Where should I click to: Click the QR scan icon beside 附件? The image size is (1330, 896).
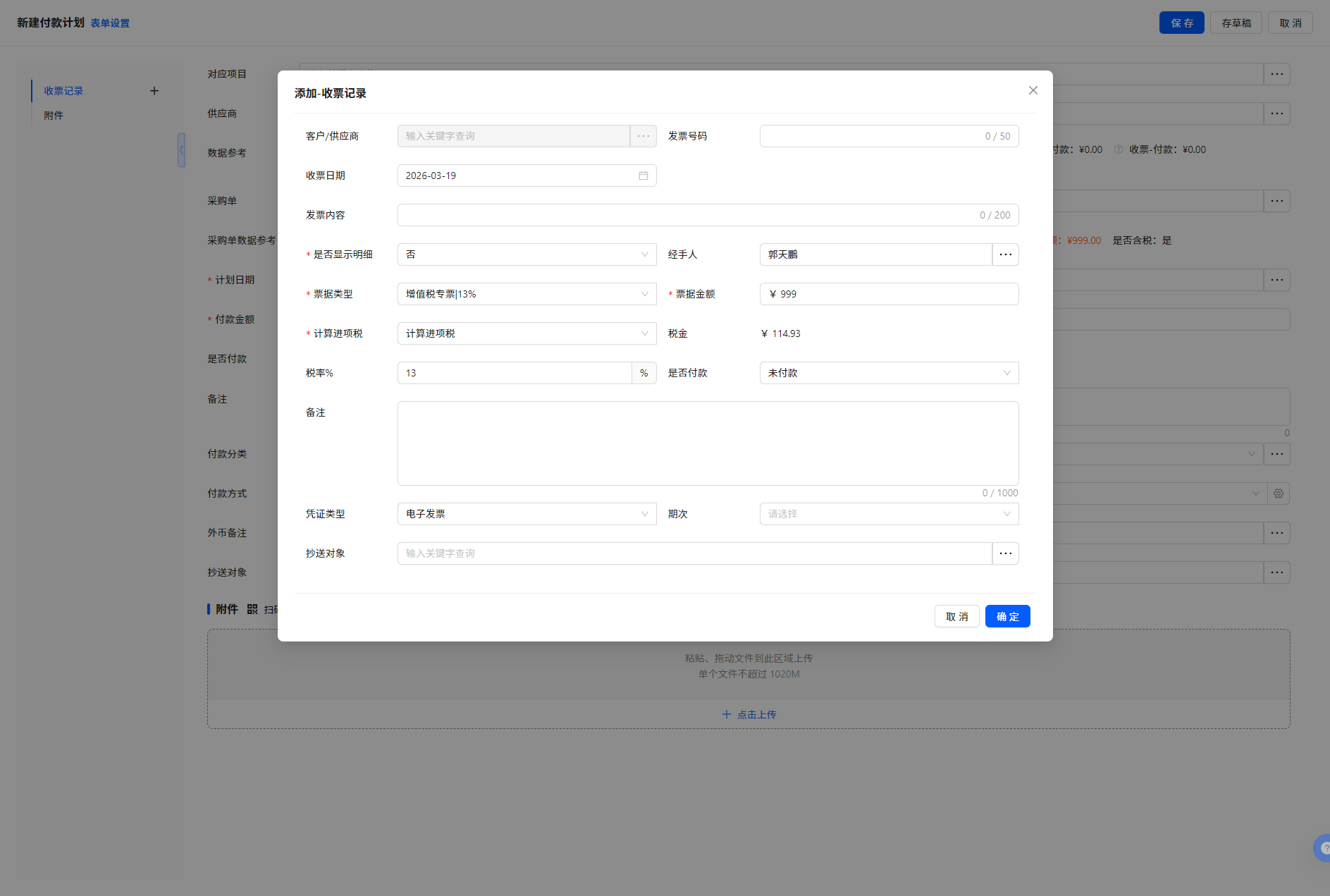coord(252,609)
